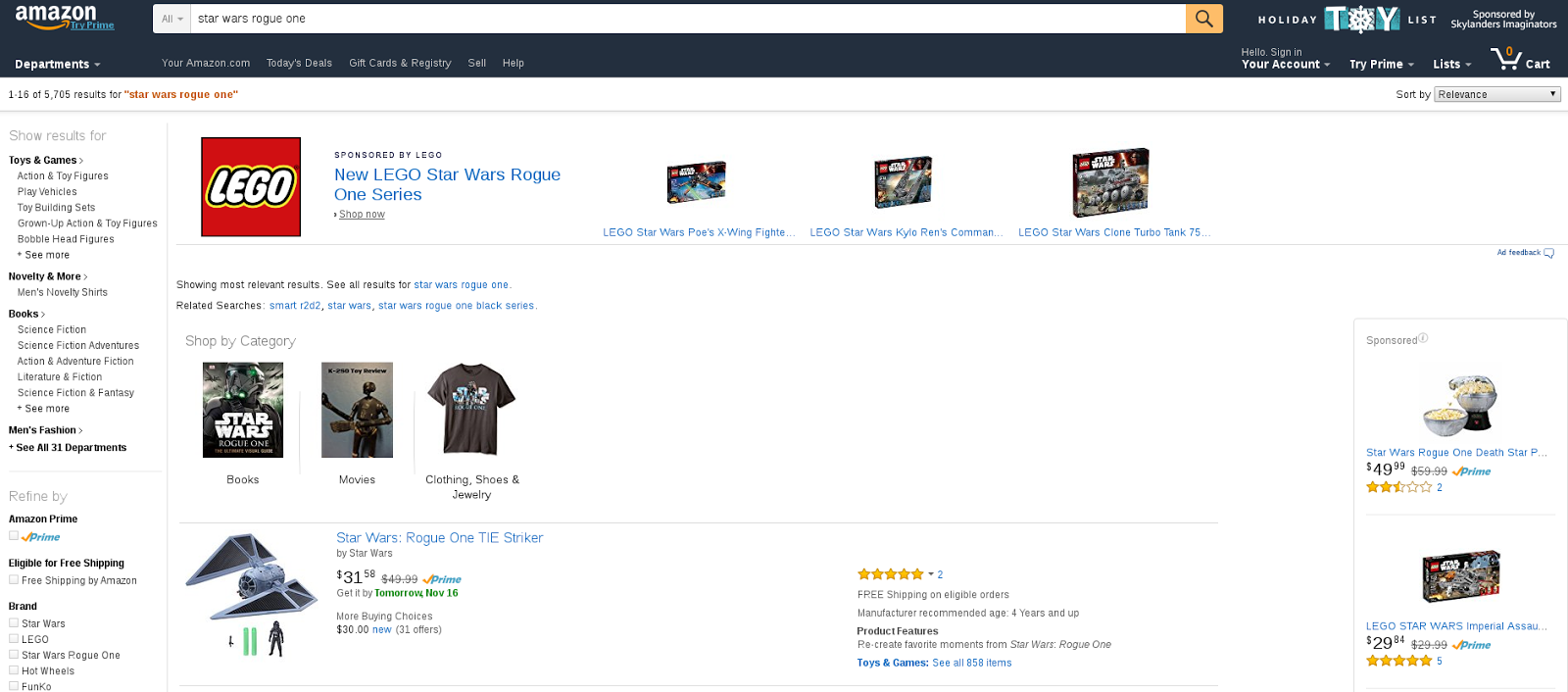This screenshot has width=1568, height=692.
Task: Open the Departments dropdown menu
Action: [x=58, y=64]
